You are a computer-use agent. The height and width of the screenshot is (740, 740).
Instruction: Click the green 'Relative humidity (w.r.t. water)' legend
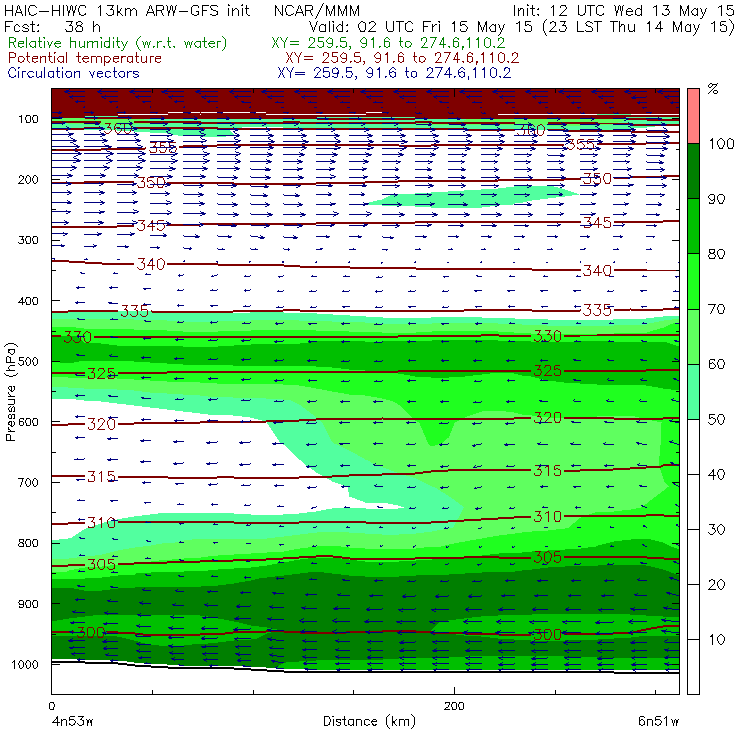coord(118,43)
